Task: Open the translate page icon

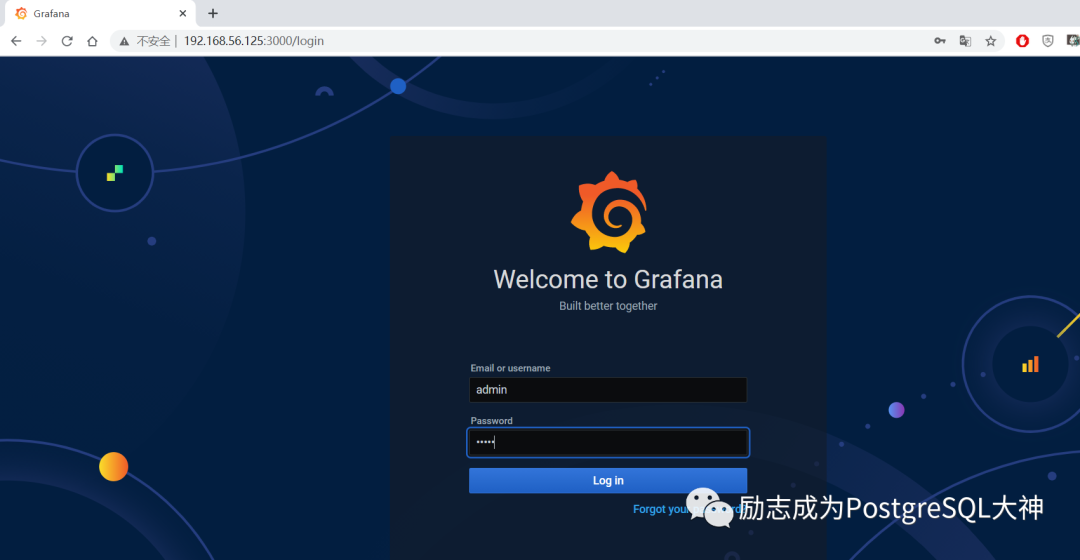Action: [x=965, y=41]
